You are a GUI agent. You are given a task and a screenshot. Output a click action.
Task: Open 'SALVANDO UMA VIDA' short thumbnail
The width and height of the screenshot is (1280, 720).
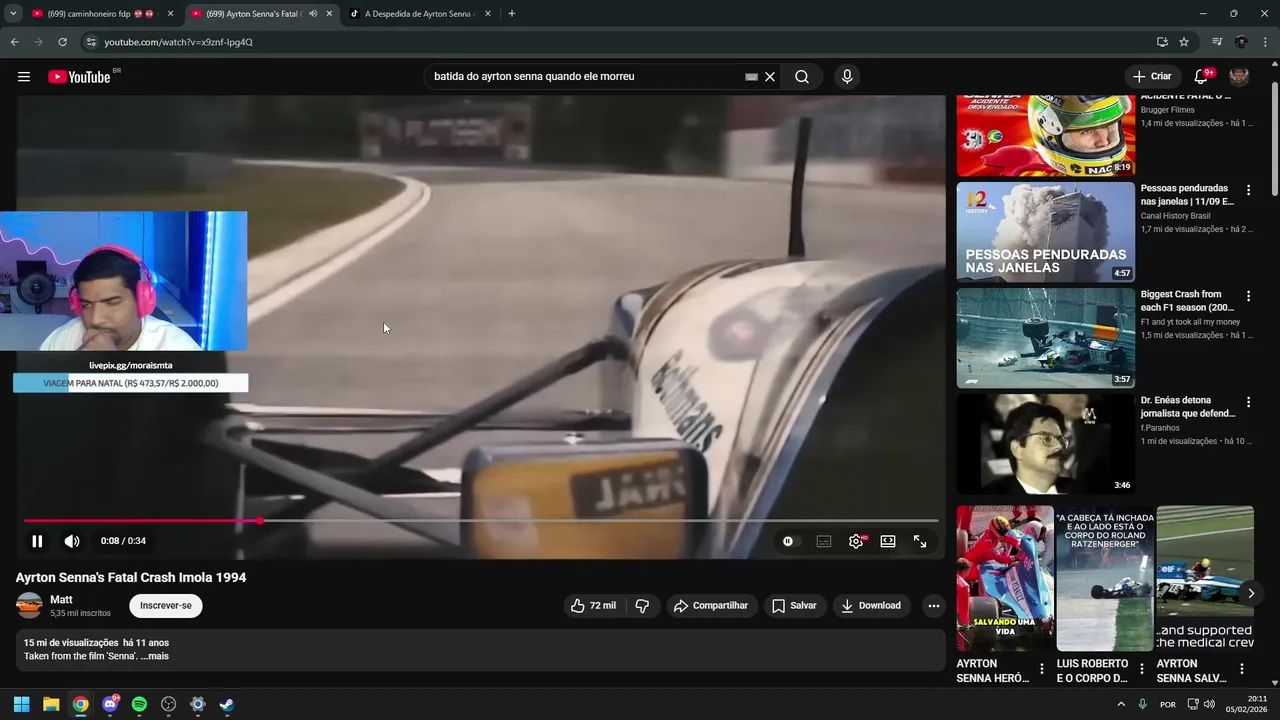[1005, 579]
